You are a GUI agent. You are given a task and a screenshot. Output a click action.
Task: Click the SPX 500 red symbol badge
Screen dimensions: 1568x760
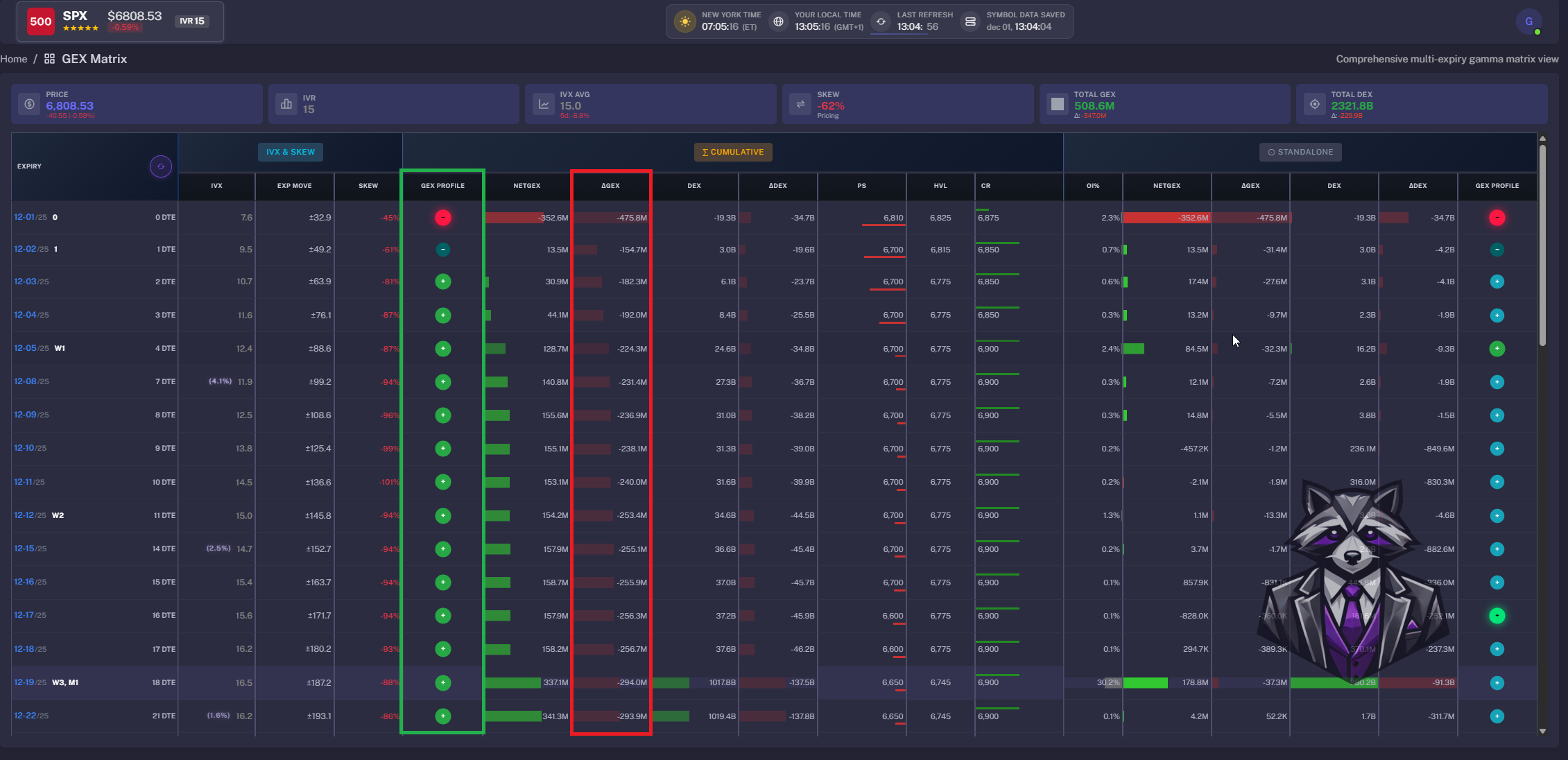(x=41, y=21)
